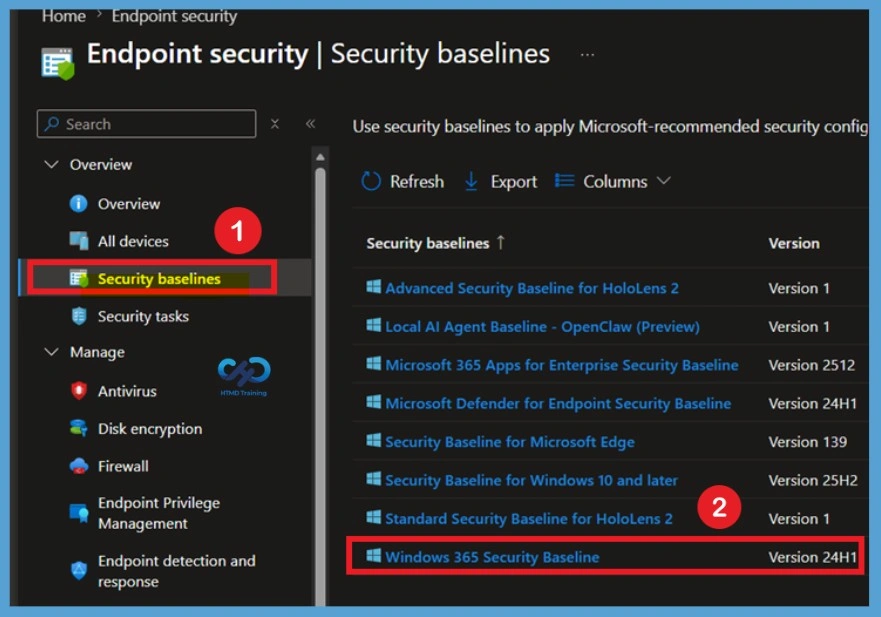Screen dimensions: 881x617
Task: Collapse the Manage section chevron
Action: coord(51,352)
